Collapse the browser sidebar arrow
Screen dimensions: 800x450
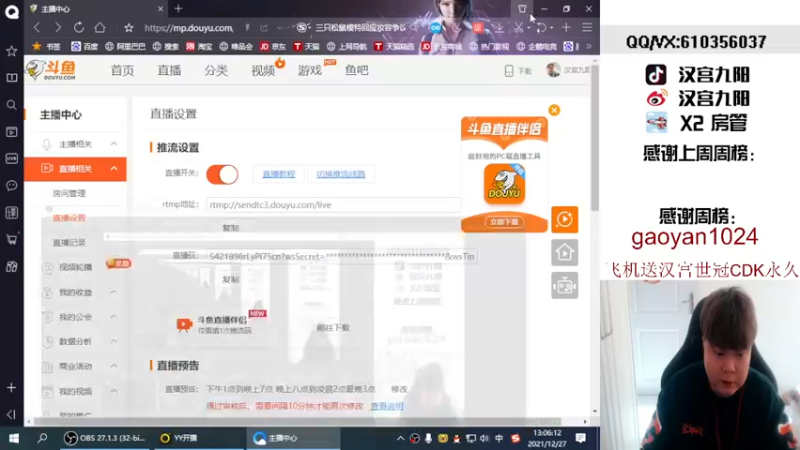tap(11, 414)
